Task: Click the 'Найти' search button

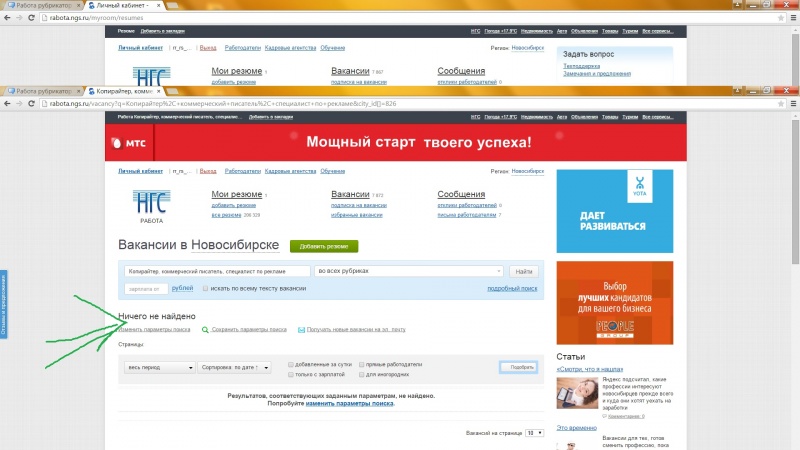Action: (523, 271)
